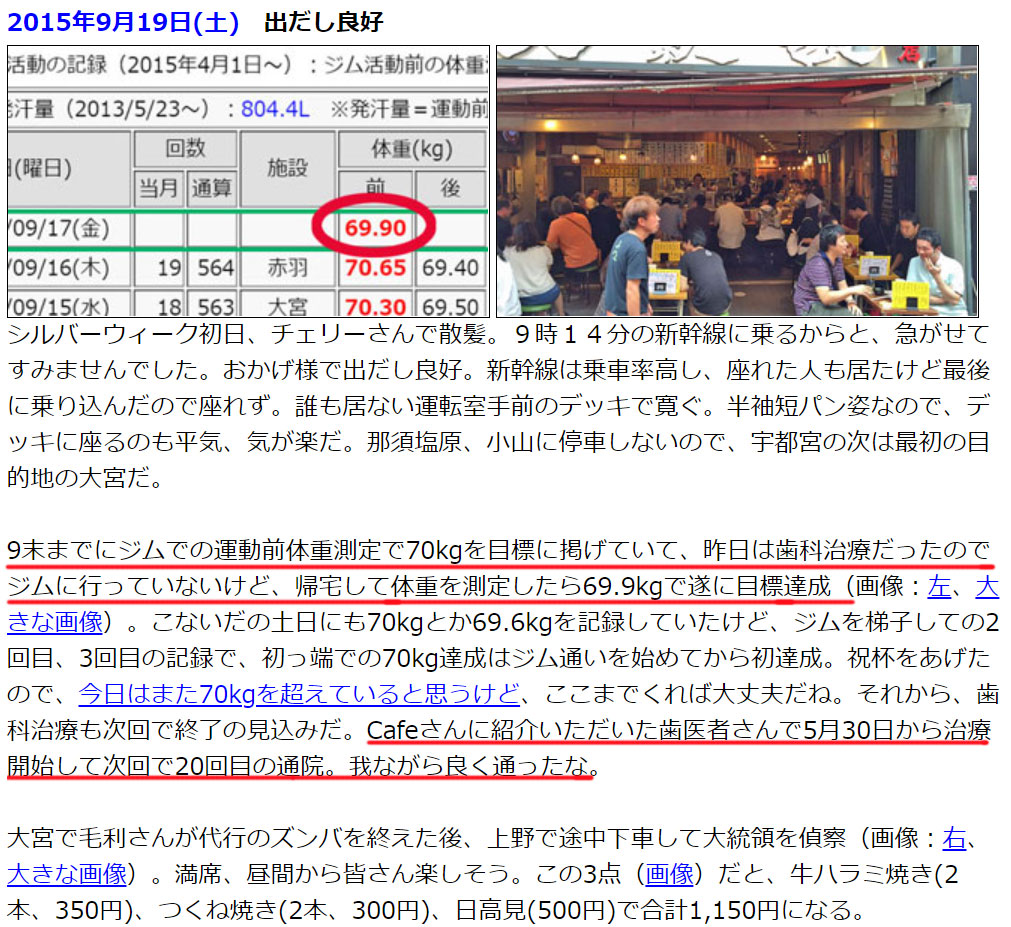Image resolution: width=1011 pixels, height=927 pixels.
Task: Click the 70.30 weight cell
Action: coord(375,306)
